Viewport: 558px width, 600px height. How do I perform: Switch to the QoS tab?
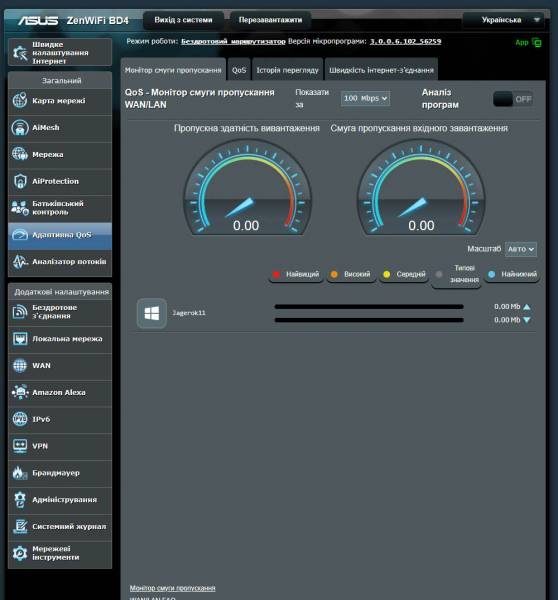239,70
